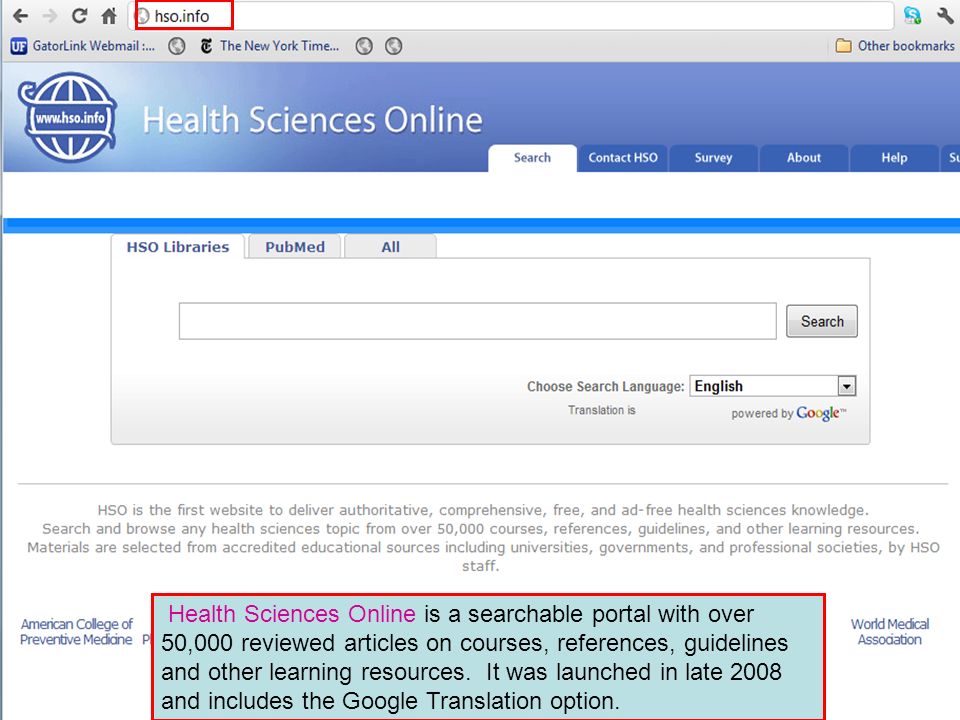This screenshot has width=960, height=720.
Task: Click the www.hso.info globe logo
Action: 68,117
